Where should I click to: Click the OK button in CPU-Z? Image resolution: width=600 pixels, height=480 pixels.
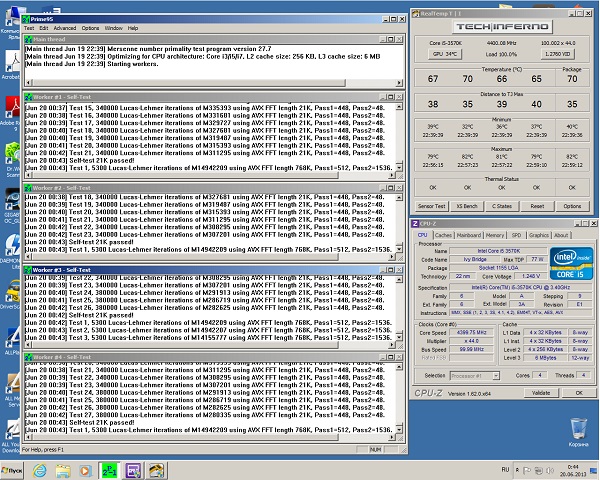pos(579,393)
